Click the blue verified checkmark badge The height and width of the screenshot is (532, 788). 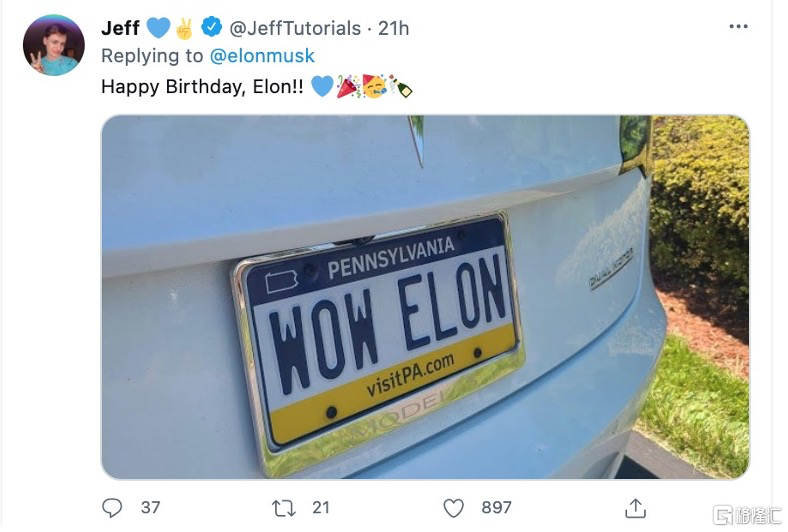point(211,27)
